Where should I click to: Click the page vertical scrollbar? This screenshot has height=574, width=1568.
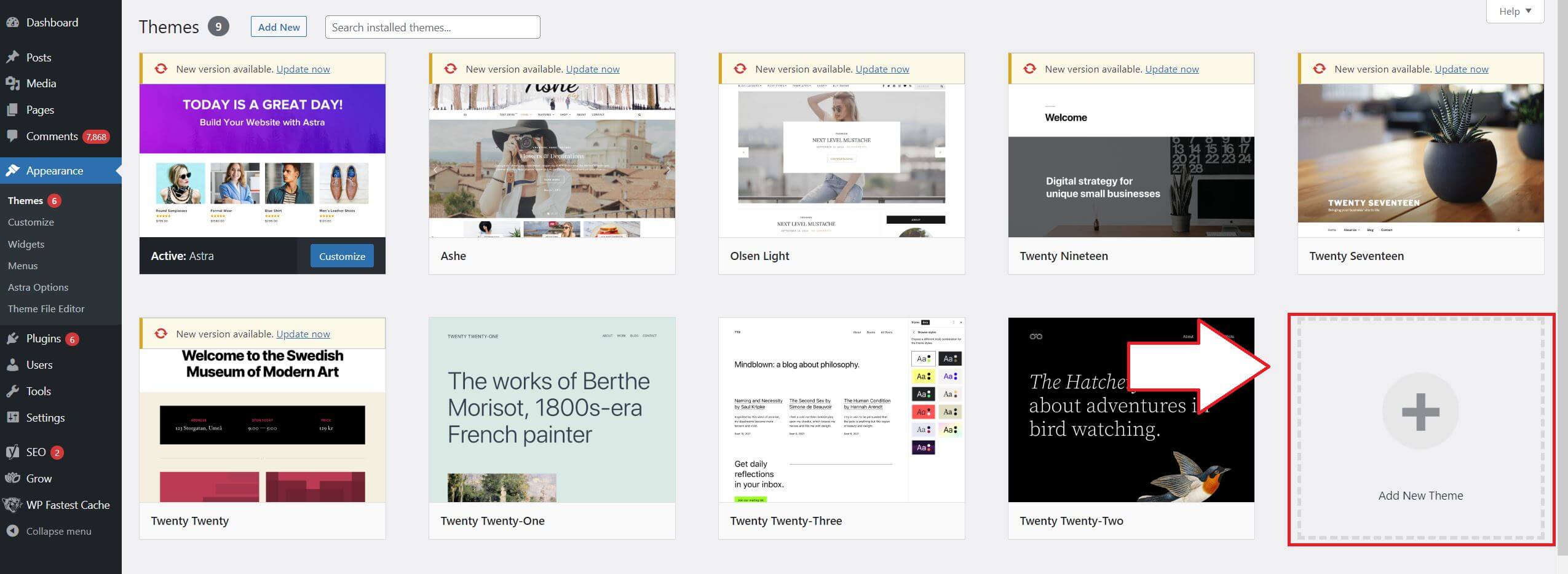(1562, 277)
